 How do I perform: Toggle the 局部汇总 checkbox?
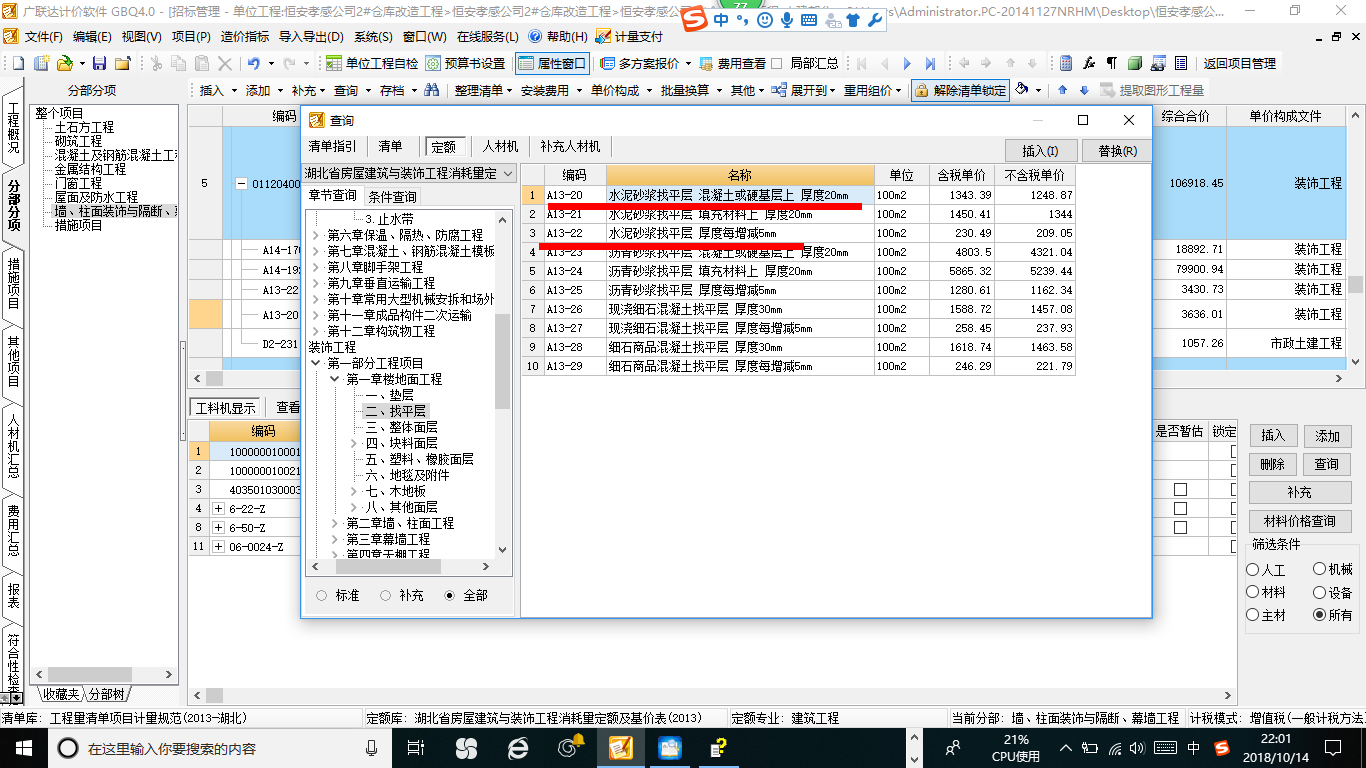(x=777, y=63)
